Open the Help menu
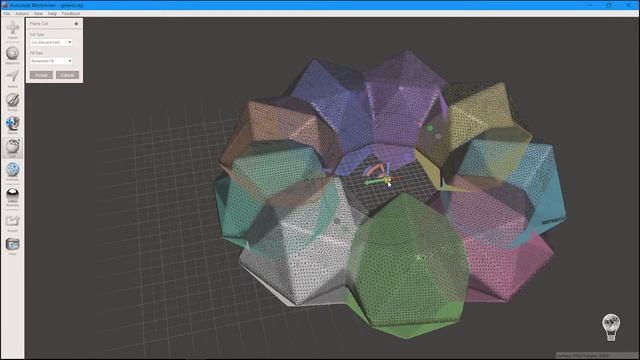640x360 pixels. (x=52, y=13)
